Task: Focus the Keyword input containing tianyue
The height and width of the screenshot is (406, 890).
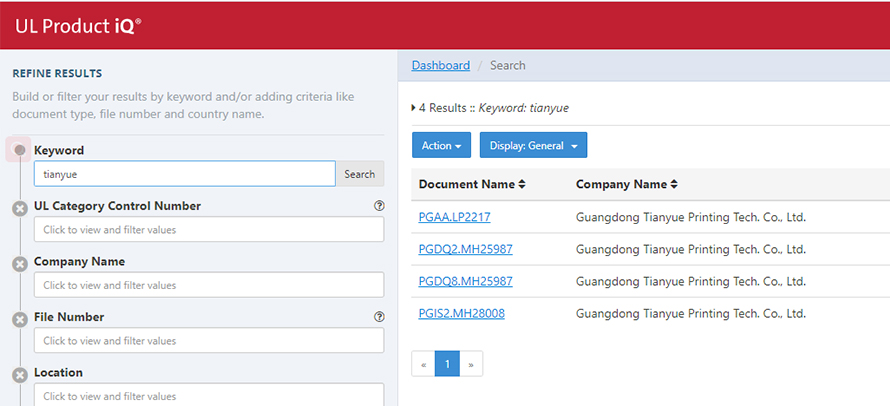Action: (185, 174)
